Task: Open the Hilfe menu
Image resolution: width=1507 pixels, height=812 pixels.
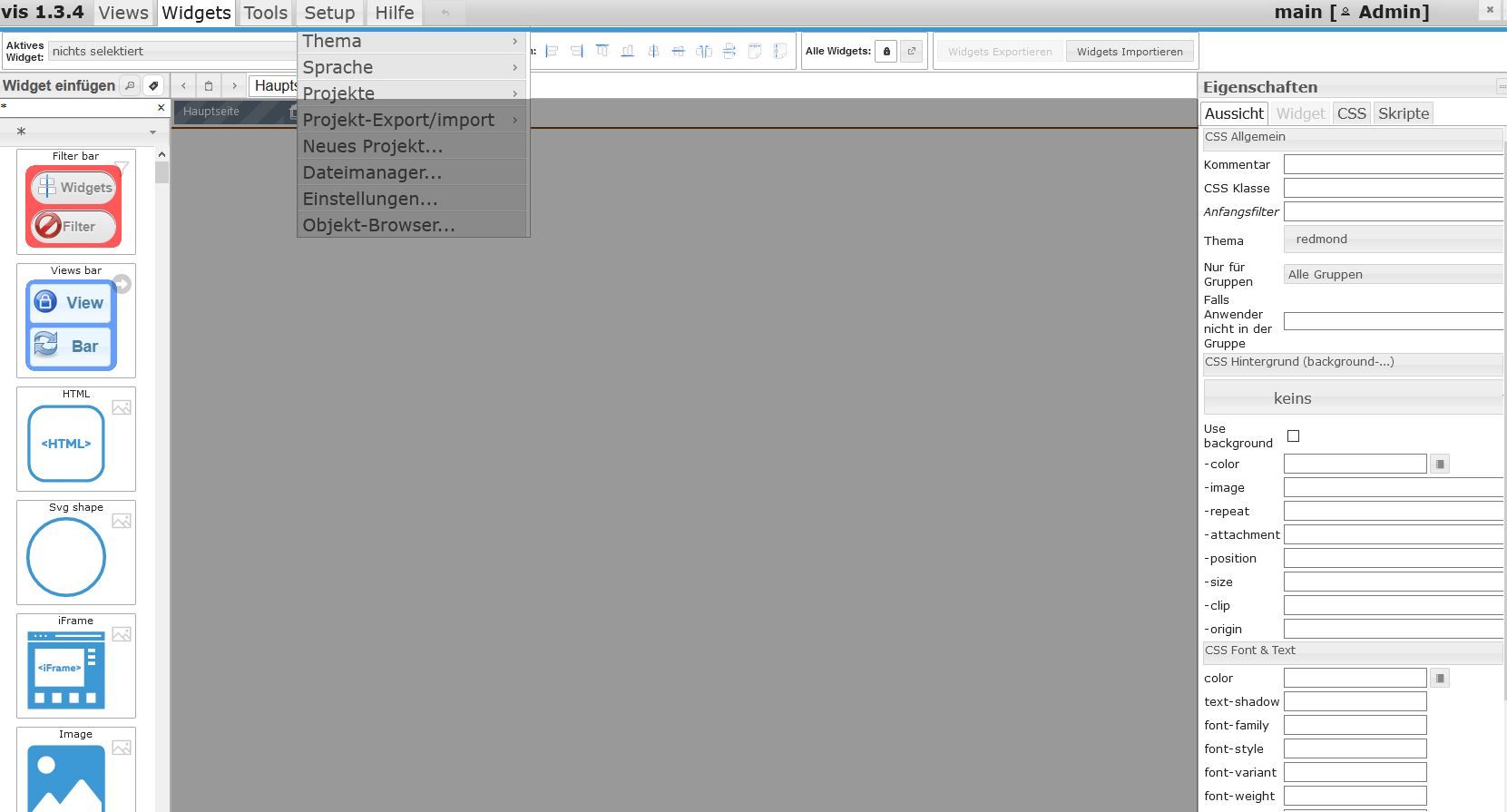Action: pyautogui.click(x=394, y=13)
